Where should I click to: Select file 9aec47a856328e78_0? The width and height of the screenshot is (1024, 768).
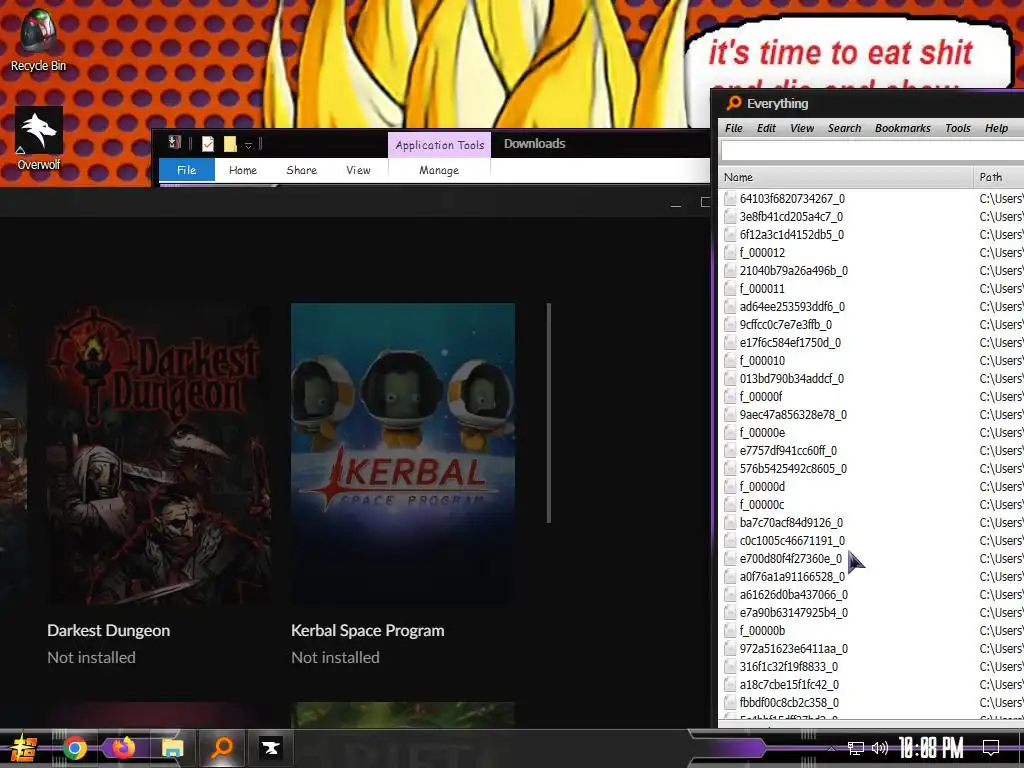[793, 415]
